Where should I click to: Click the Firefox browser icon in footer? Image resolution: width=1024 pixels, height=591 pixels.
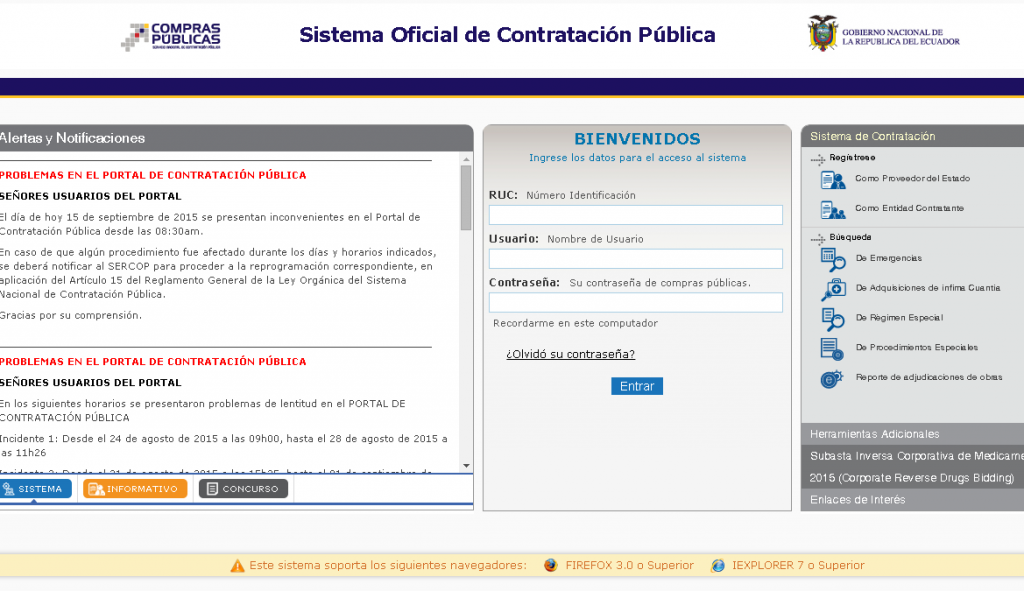551,566
